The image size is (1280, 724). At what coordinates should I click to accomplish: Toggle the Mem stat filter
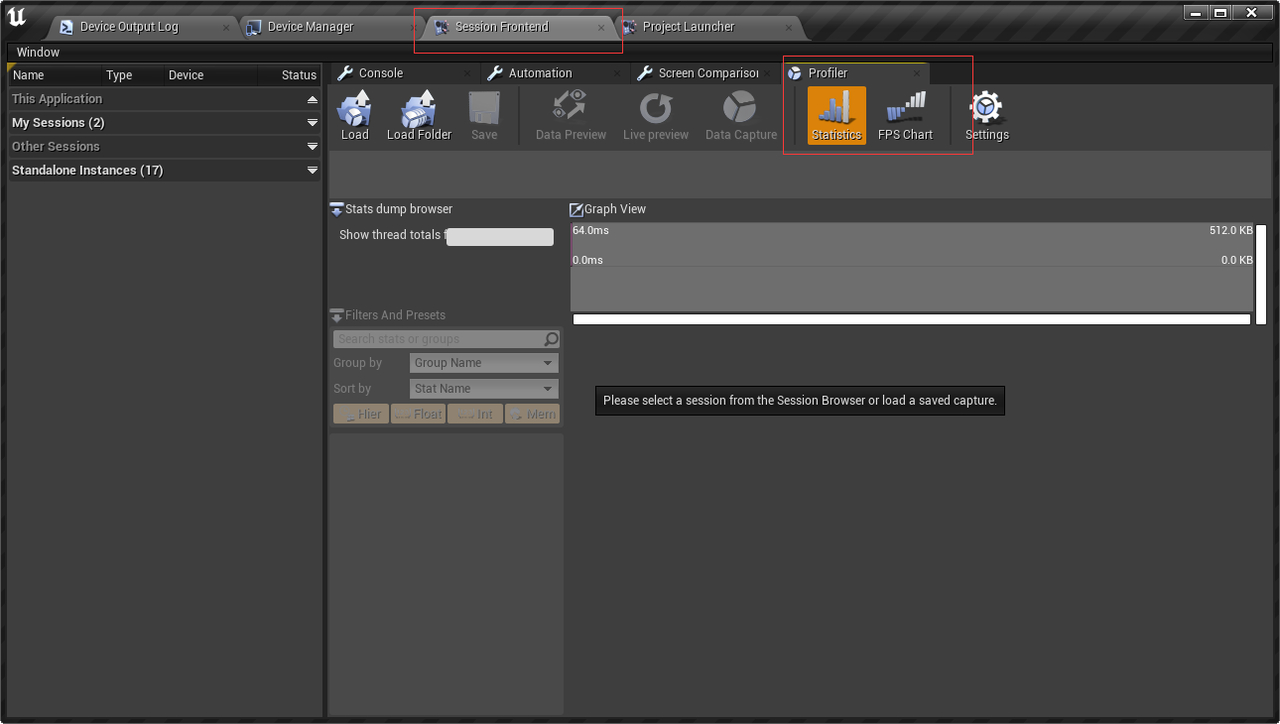tap(532, 414)
